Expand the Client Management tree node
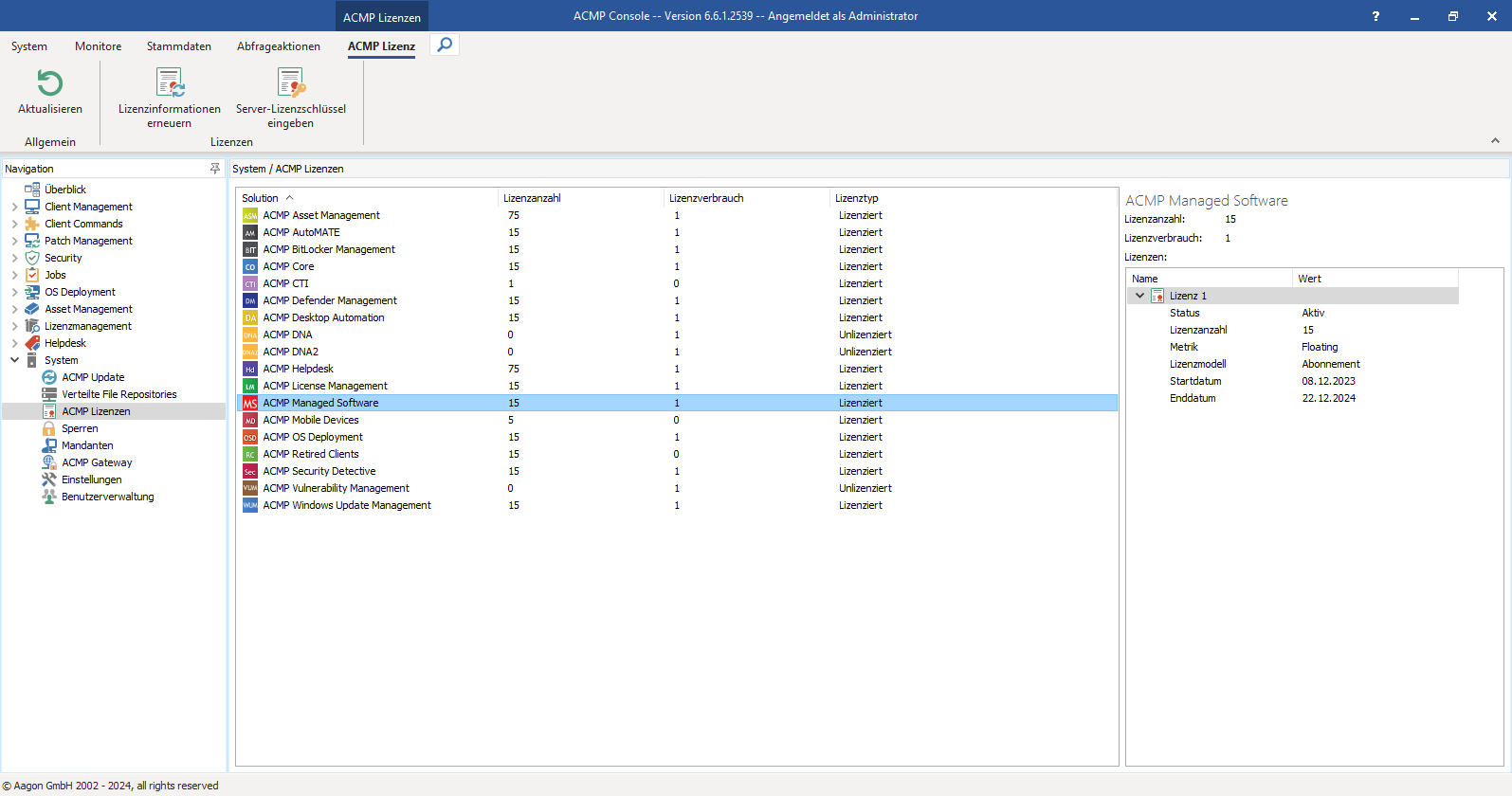The width and height of the screenshot is (1512, 796). pyautogui.click(x=14, y=207)
